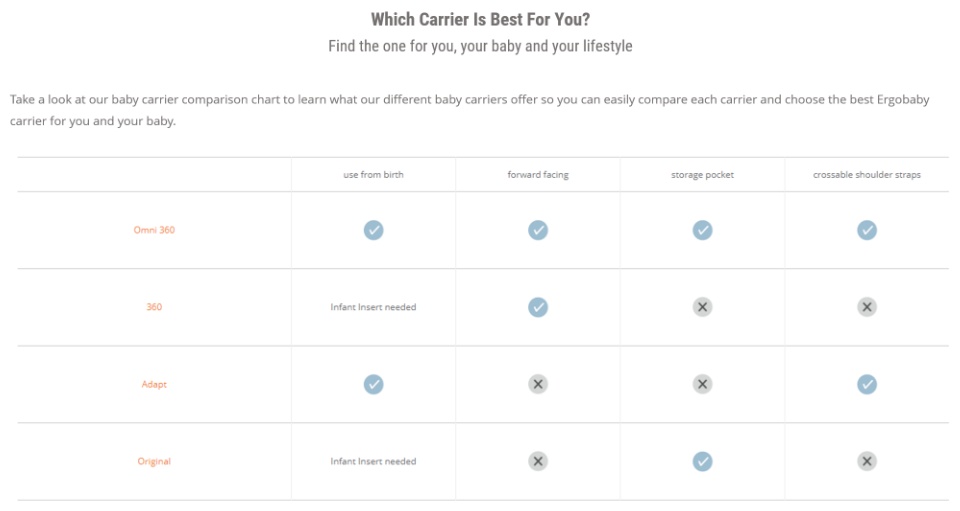Click the storage pocket column header
This screenshot has height=511, width=960.
click(x=702, y=175)
